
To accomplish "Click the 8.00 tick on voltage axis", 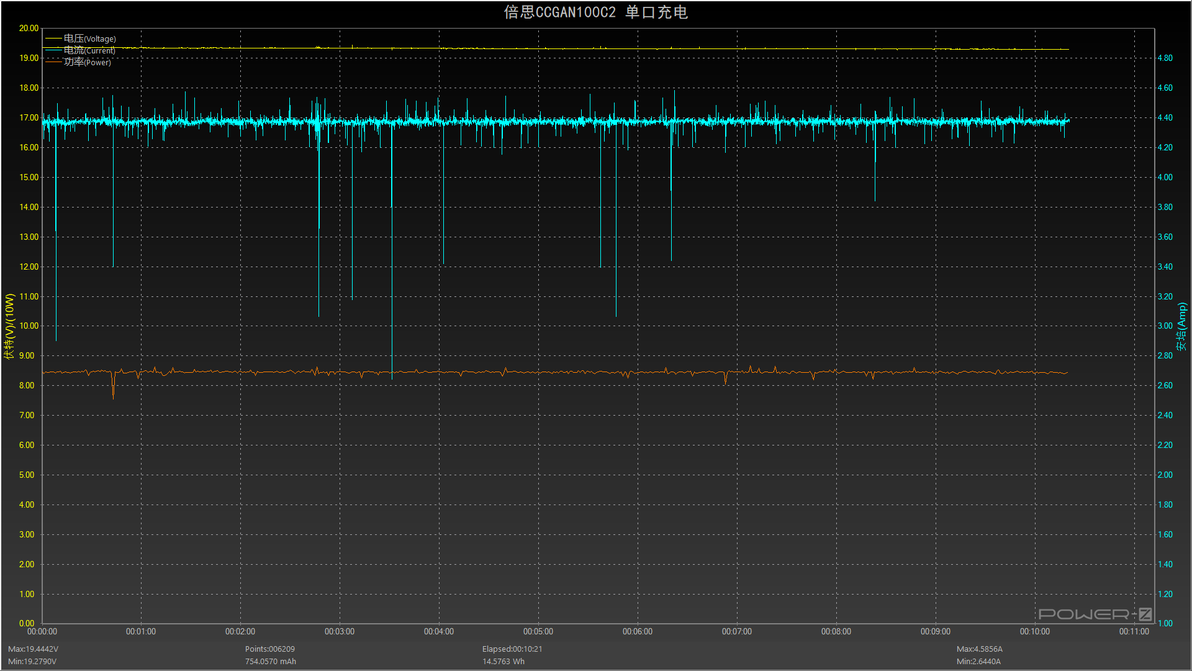I will (x=27, y=385).
